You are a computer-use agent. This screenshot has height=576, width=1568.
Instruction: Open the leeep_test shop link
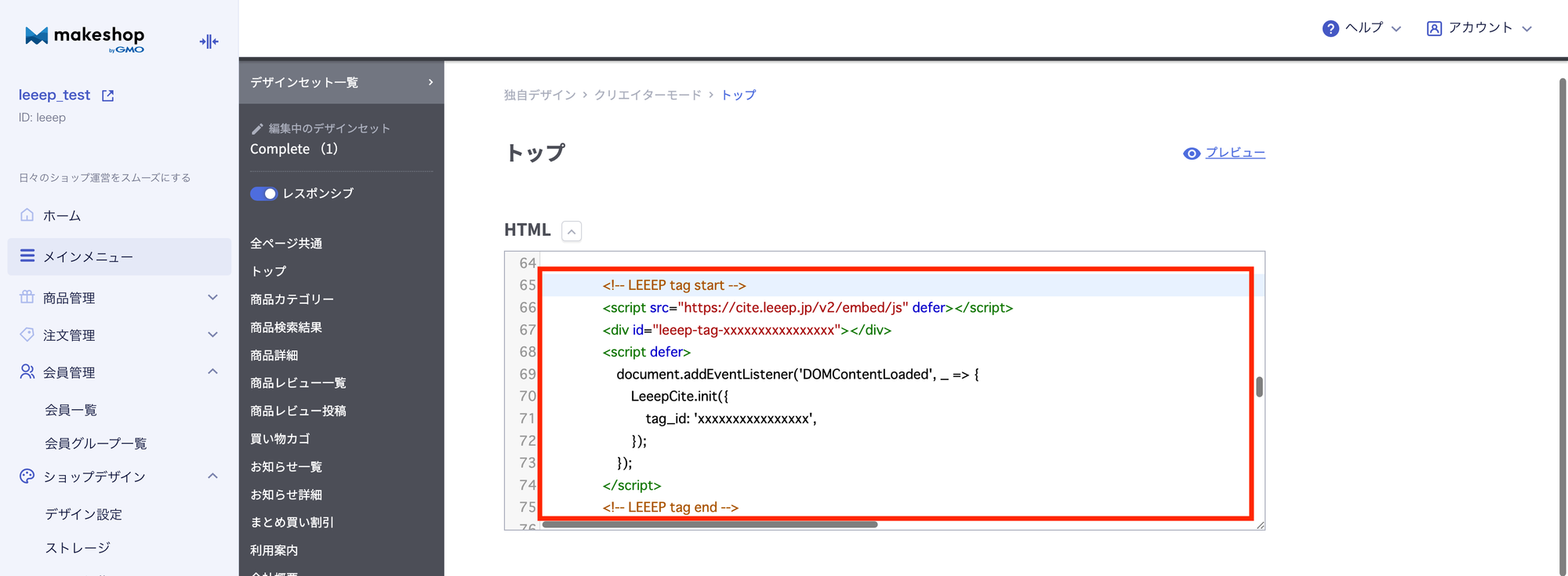(54, 95)
